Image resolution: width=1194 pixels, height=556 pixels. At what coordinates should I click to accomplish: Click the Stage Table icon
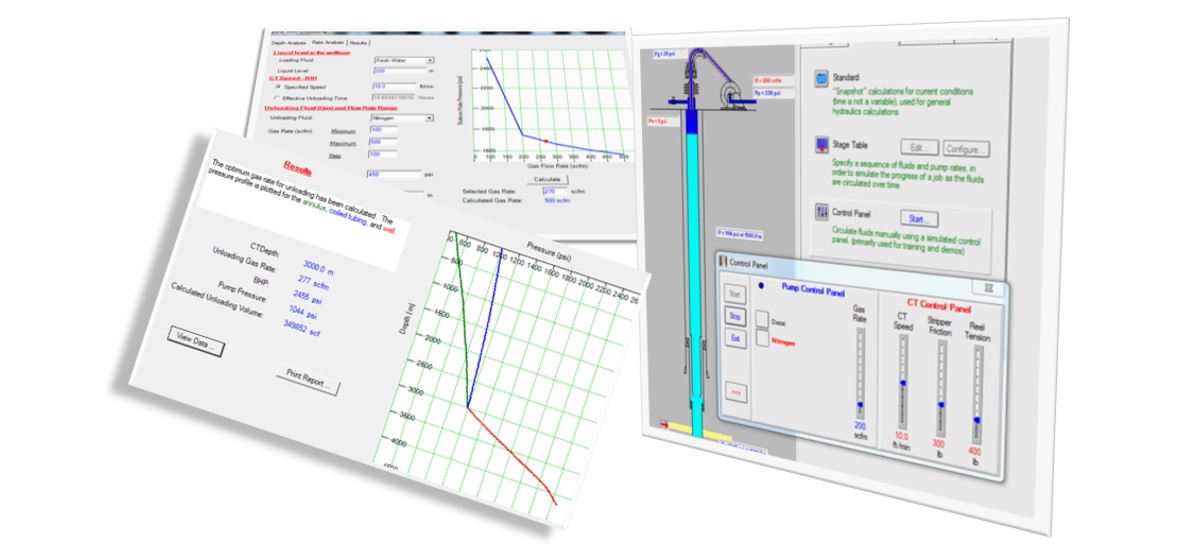[822, 148]
